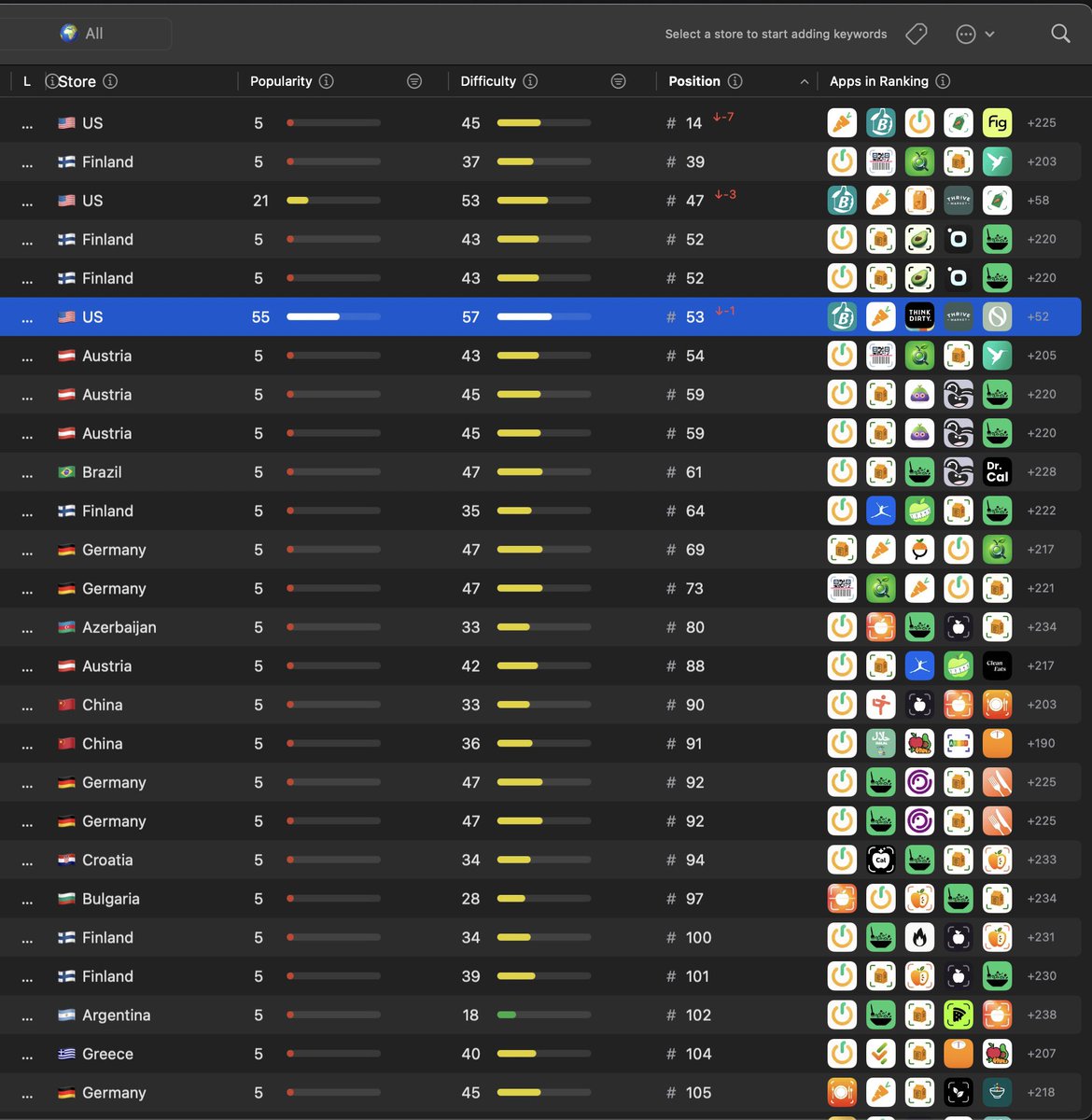Select the Thrive Market icon in the highlighted row

click(x=958, y=316)
